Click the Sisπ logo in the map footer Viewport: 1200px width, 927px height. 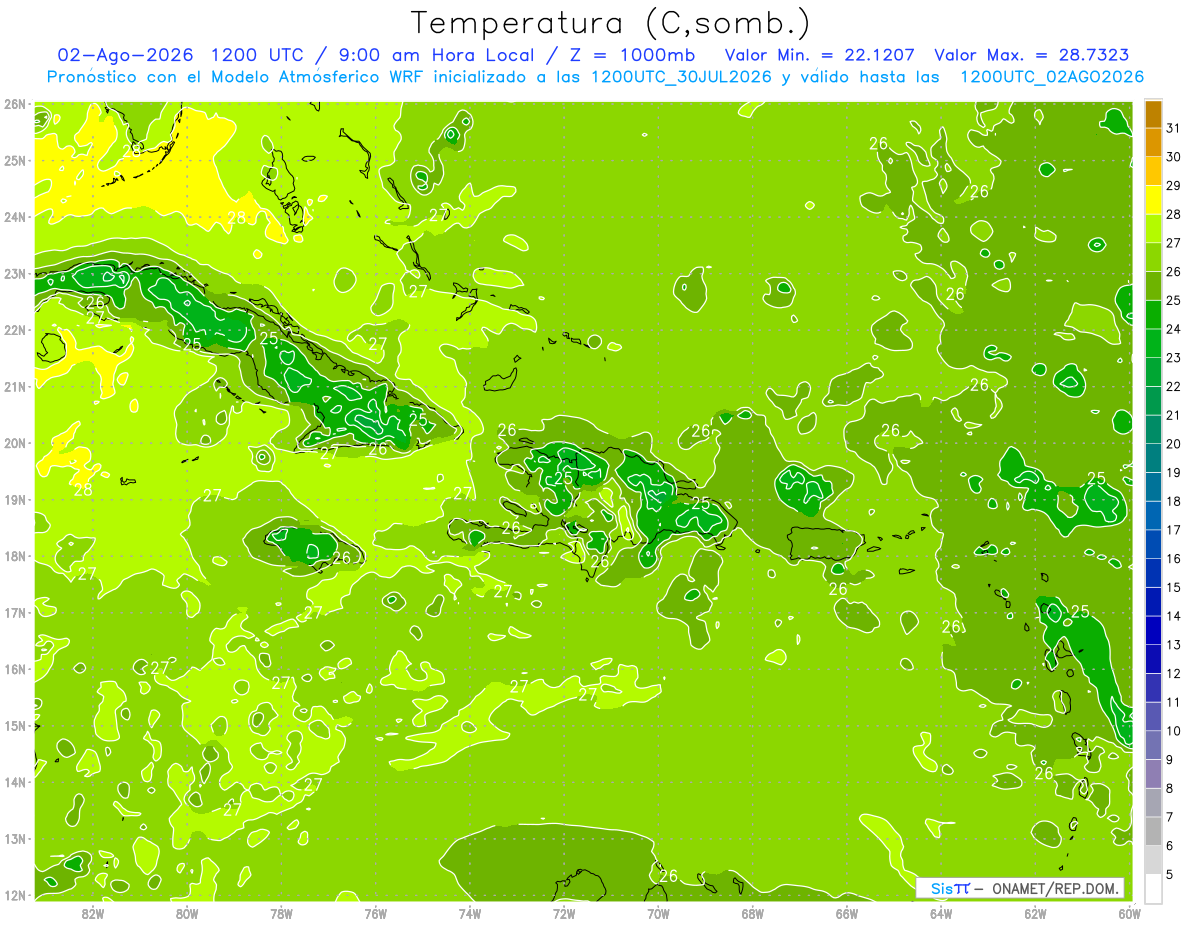pos(950,888)
